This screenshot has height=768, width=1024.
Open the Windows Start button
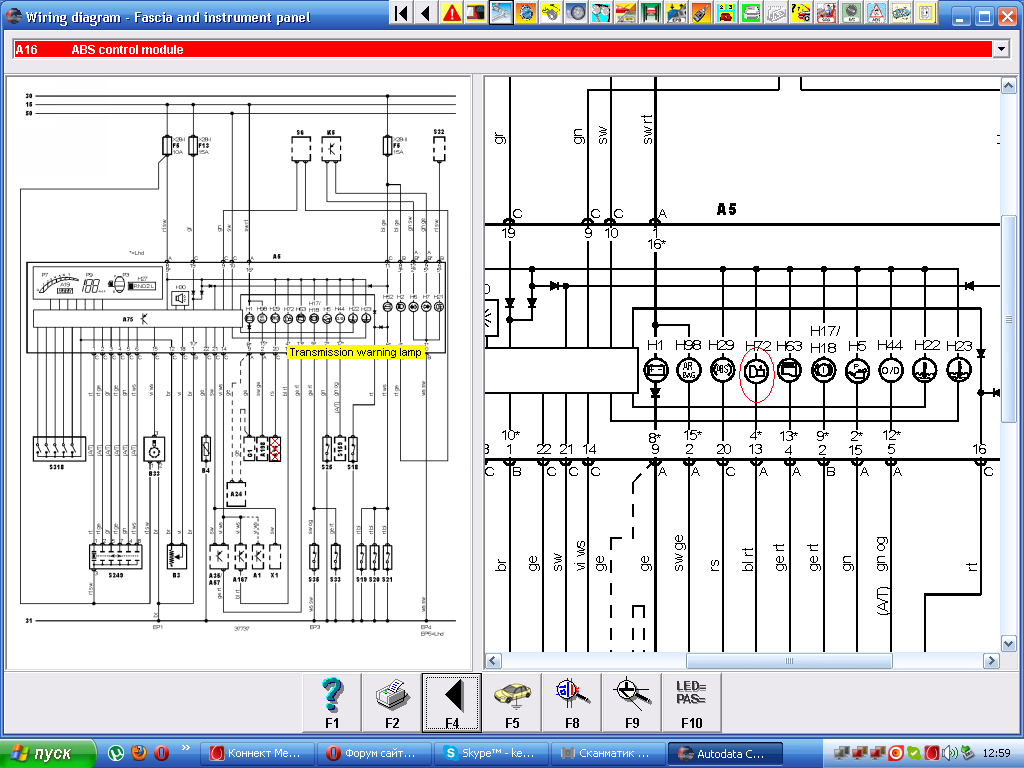click(47, 753)
